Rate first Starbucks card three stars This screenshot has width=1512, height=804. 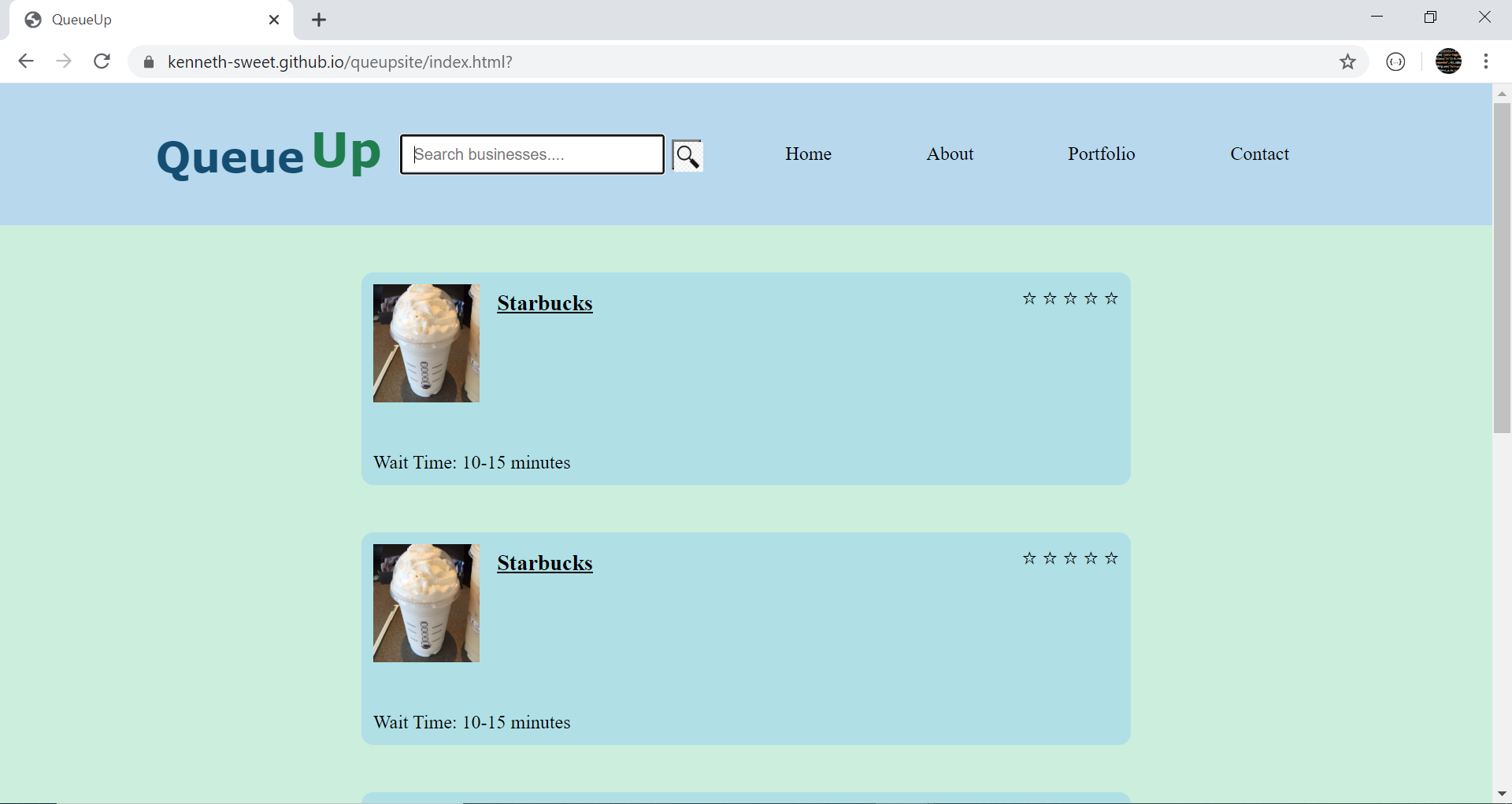click(1070, 298)
